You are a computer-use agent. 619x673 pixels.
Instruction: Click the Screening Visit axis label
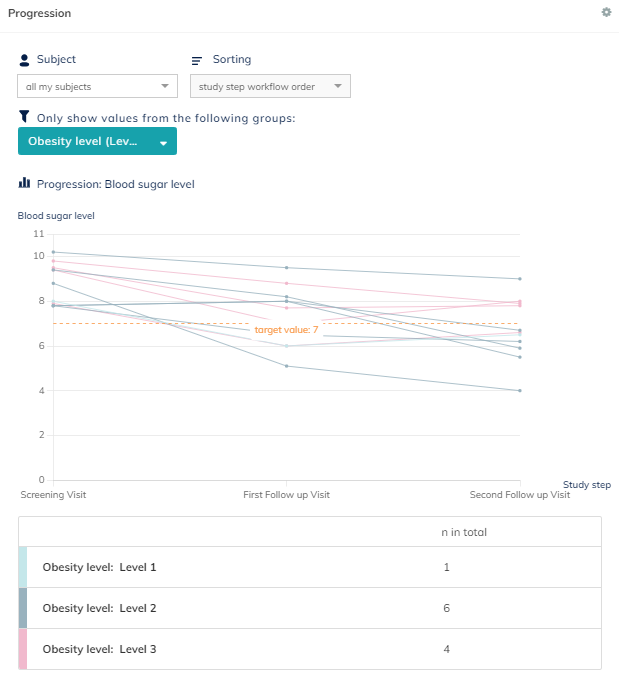(x=52, y=495)
